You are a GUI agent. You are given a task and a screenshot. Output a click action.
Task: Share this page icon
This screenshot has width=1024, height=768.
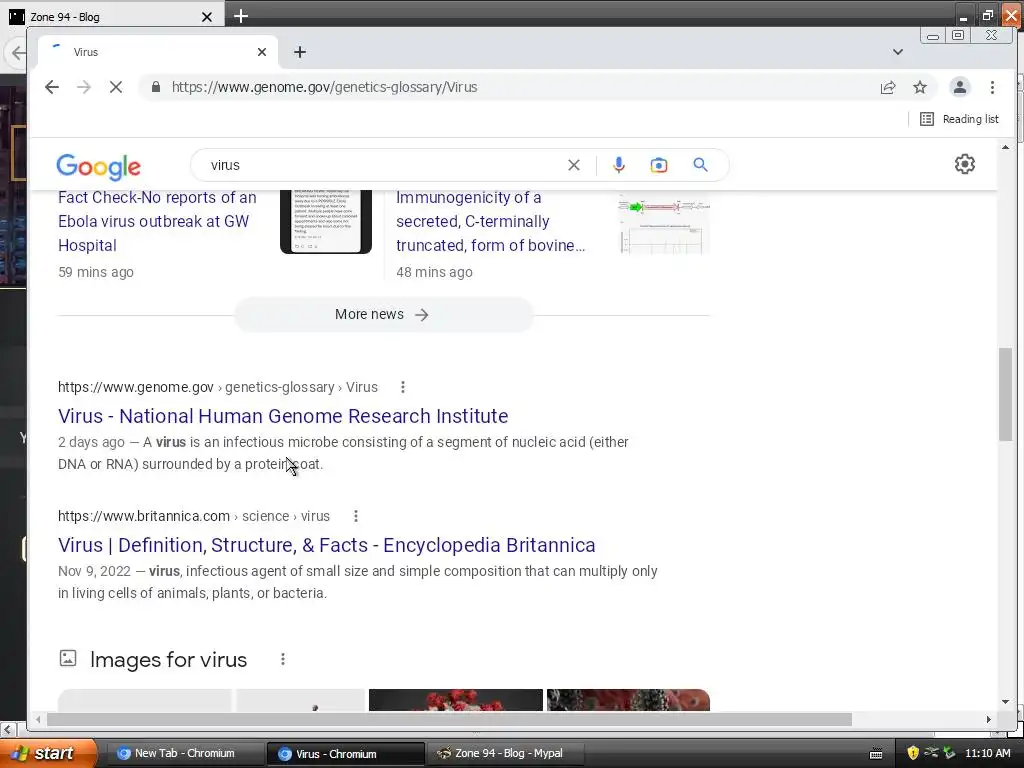(888, 88)
